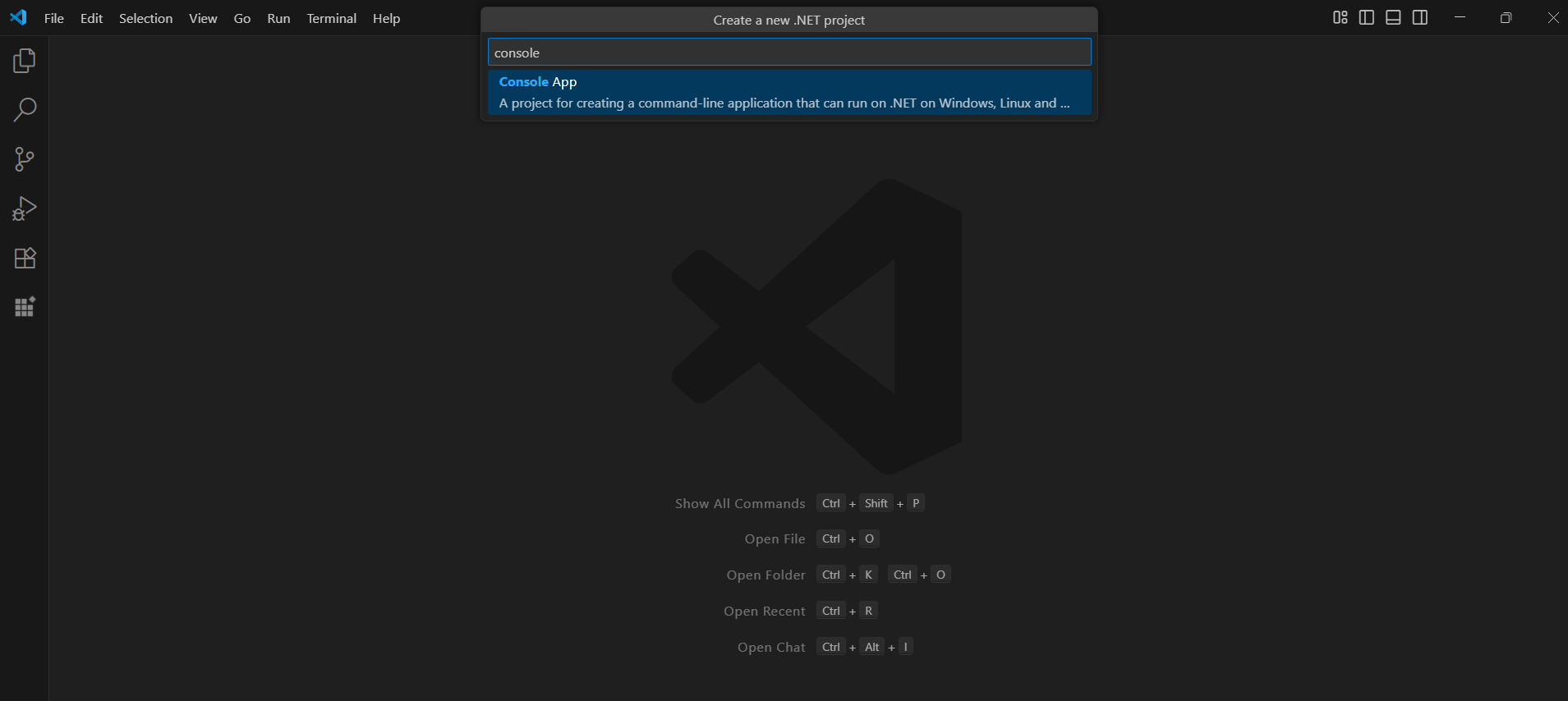Open the View menu

click(x=203, y=18)
